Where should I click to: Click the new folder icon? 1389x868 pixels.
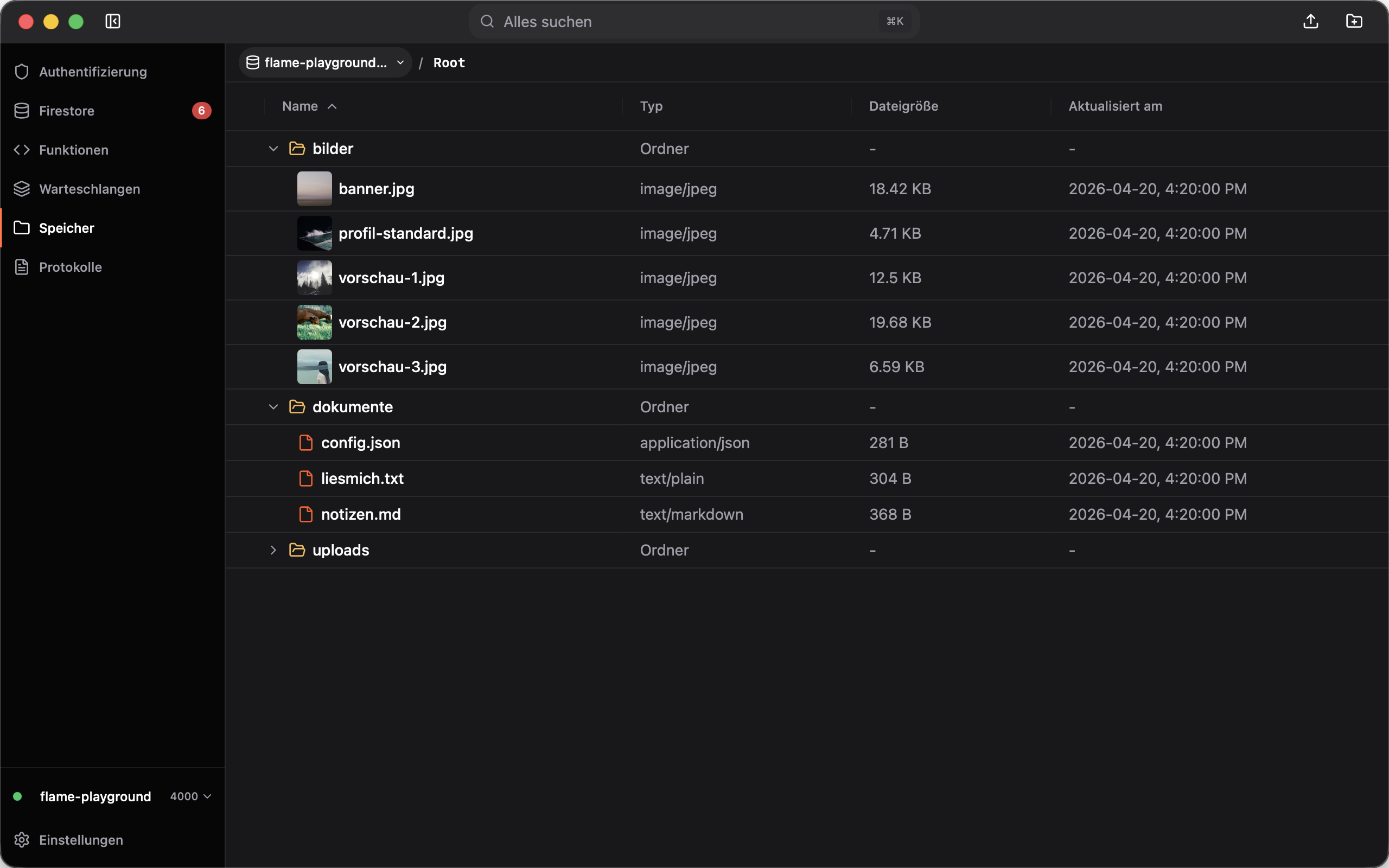[1354, 21]
